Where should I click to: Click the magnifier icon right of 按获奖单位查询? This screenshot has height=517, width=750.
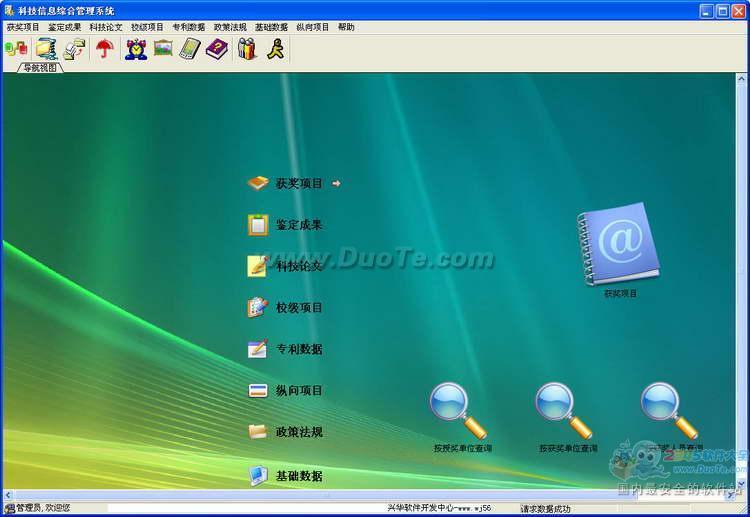point(669,410)
